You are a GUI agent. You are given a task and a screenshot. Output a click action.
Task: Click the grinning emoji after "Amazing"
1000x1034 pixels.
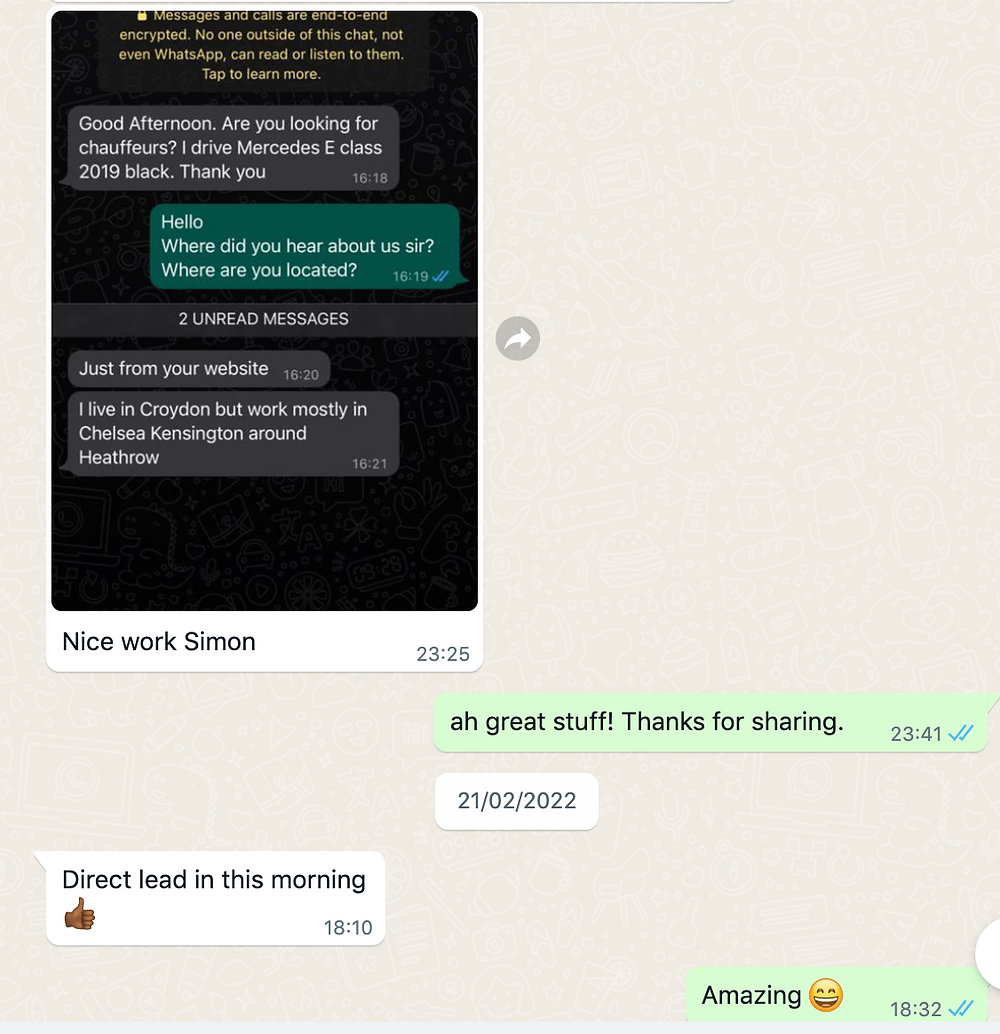[826, 995]
